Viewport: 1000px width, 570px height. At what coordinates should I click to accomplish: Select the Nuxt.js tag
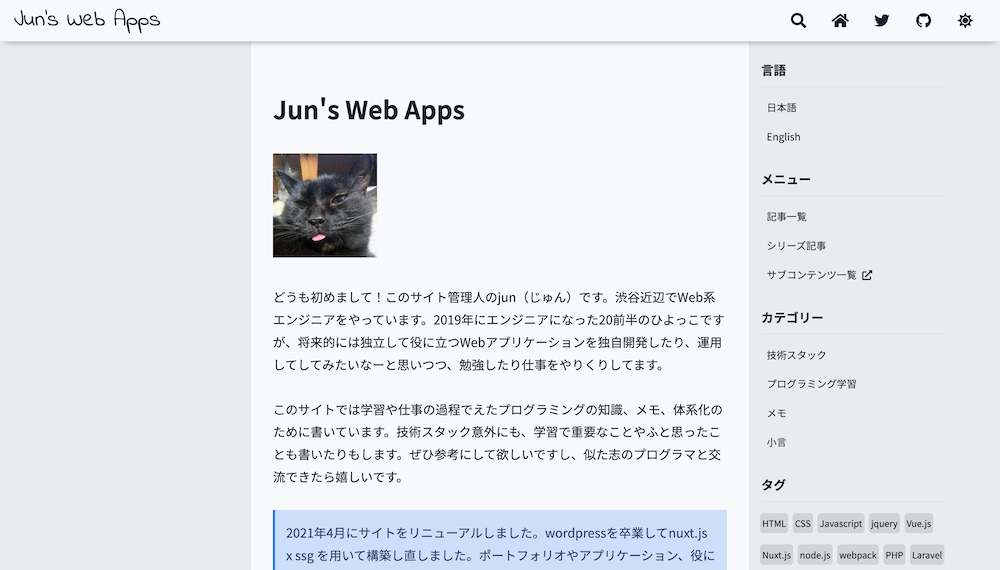click(x=776, y=555)
